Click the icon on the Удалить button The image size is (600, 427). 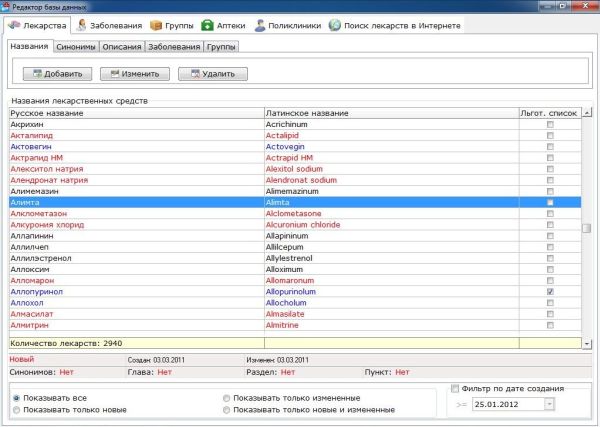click(x=195, y=74)
